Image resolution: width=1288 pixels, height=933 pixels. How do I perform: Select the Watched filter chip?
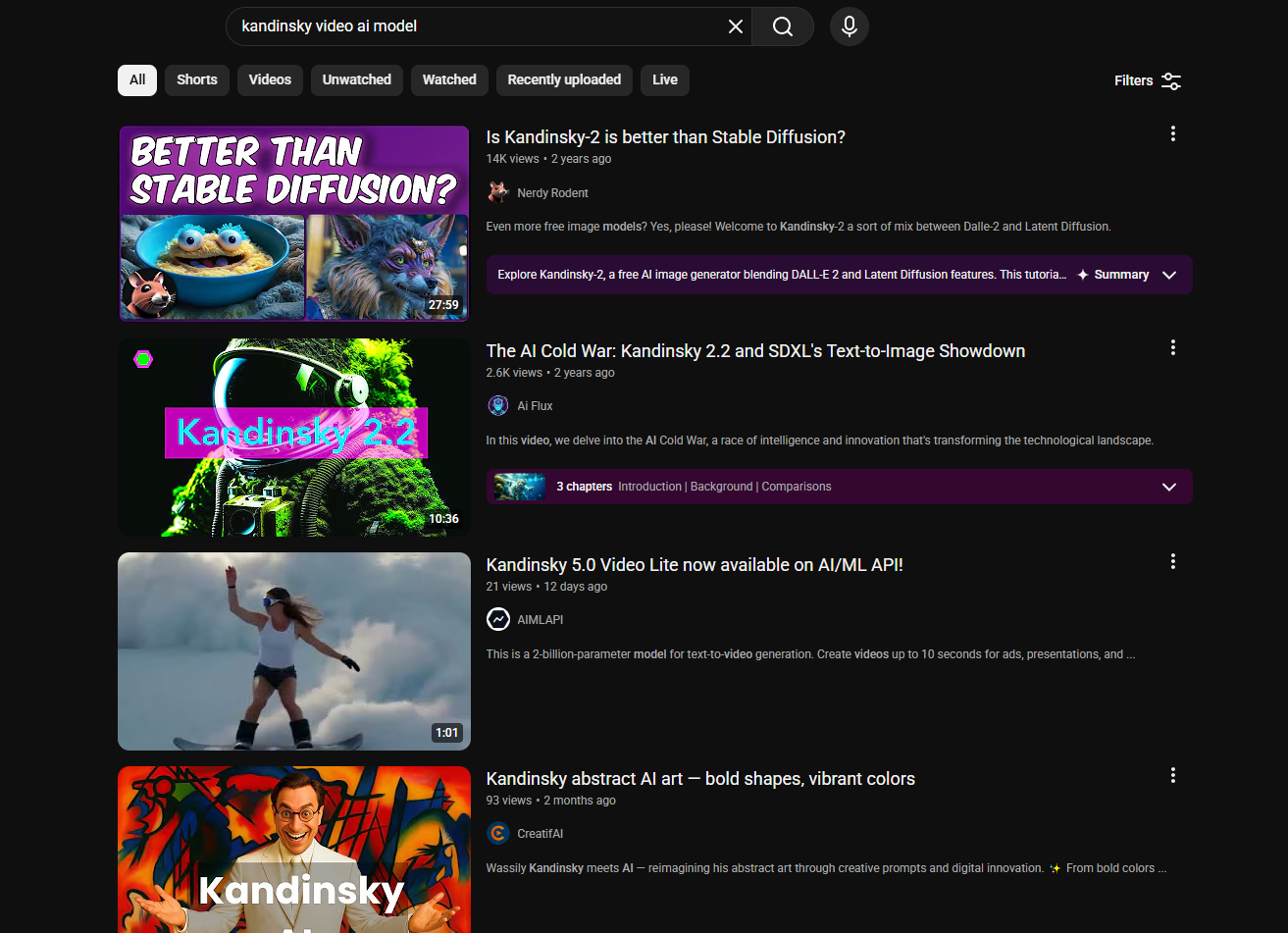[x=449, y=80]
